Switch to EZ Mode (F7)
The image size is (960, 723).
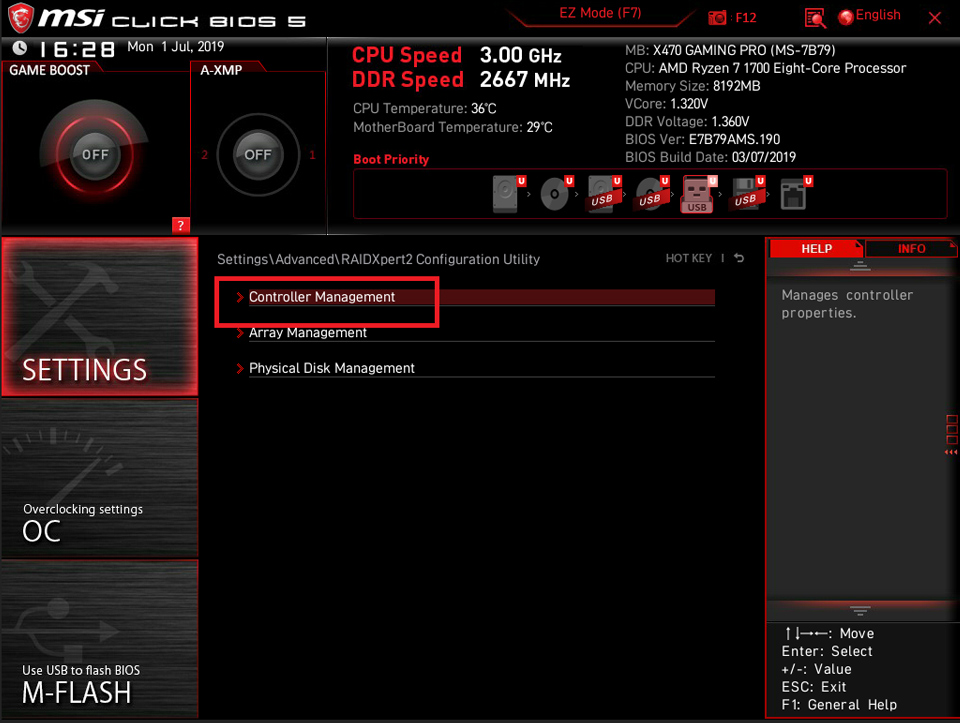600,13
